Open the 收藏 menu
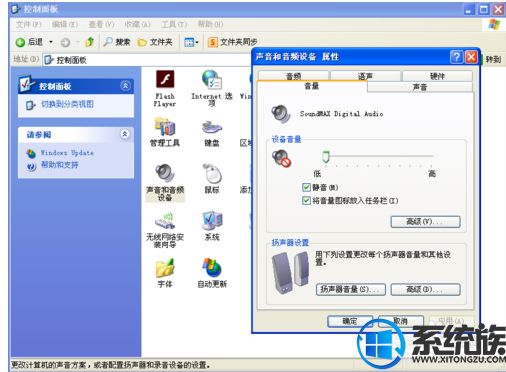Image resolution: width=506 pixels, height=372 pixels. pyautogui.click(x=137, y=24)
